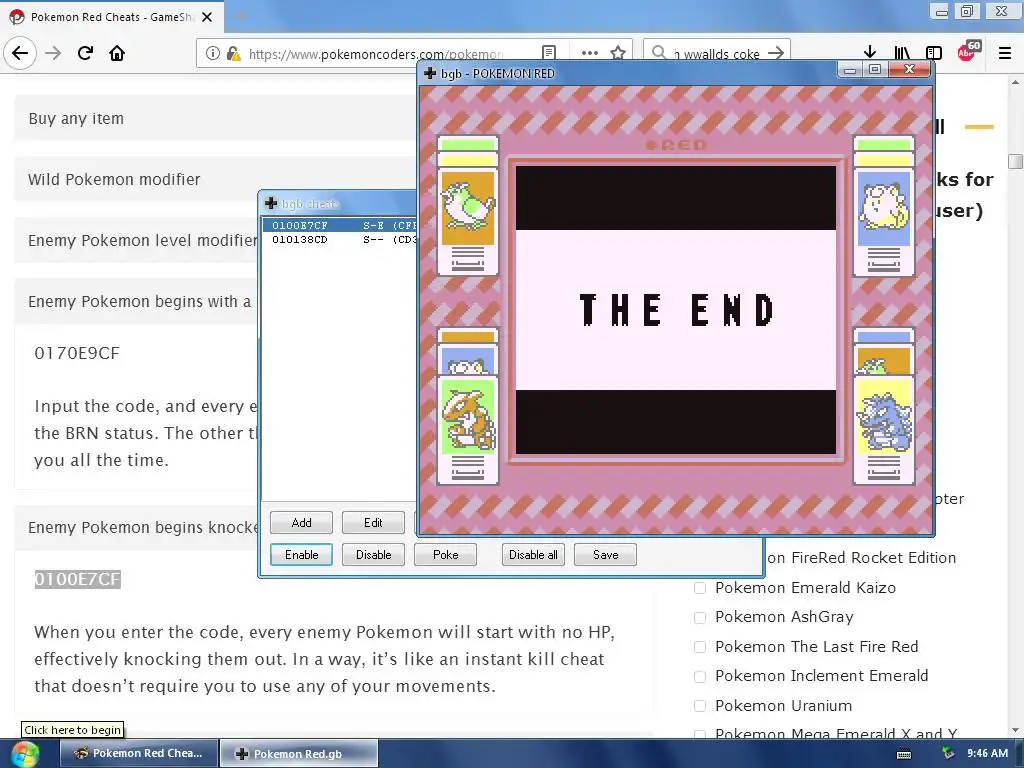Tick the Pokemon AshGray checkbox

click(x=700, y=617)
